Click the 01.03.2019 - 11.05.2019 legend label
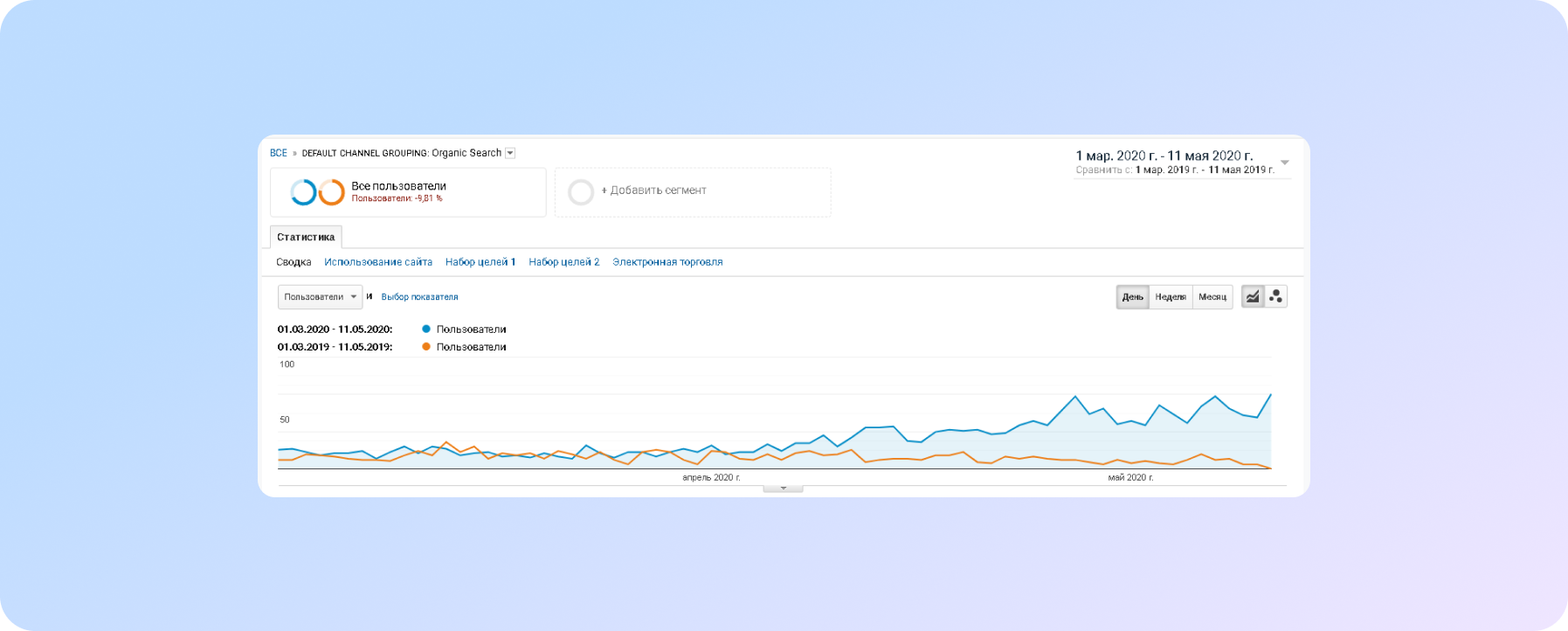The width and height of the screenshot is (1568, 631). [x=335, y=347]
